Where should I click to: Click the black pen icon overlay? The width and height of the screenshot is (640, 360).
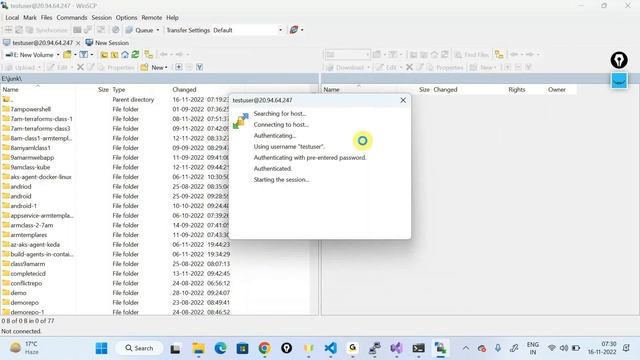pos(619,60)
